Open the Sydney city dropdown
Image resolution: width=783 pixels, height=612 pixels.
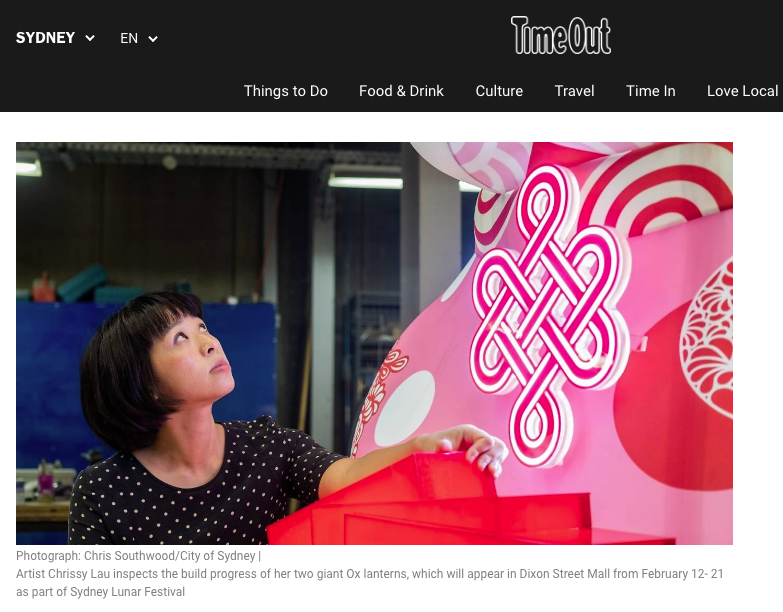[x=55, y=38]
